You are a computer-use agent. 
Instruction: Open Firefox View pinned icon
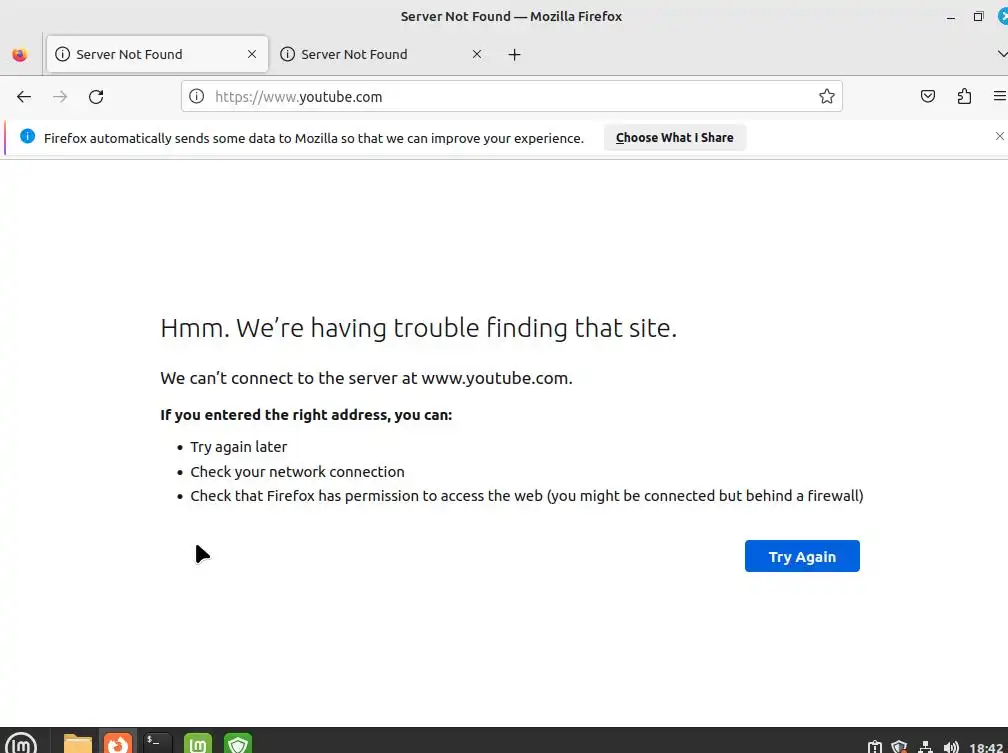coord(20,55)
